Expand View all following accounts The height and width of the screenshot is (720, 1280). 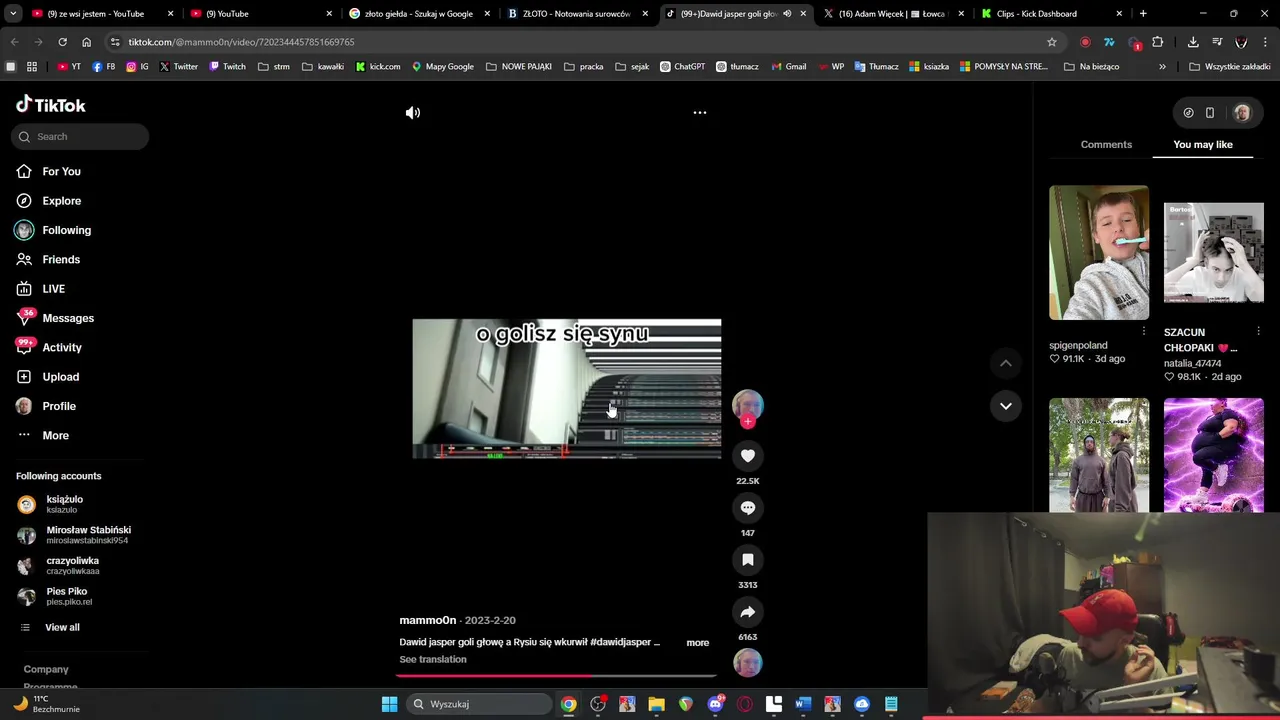point(62,628)
